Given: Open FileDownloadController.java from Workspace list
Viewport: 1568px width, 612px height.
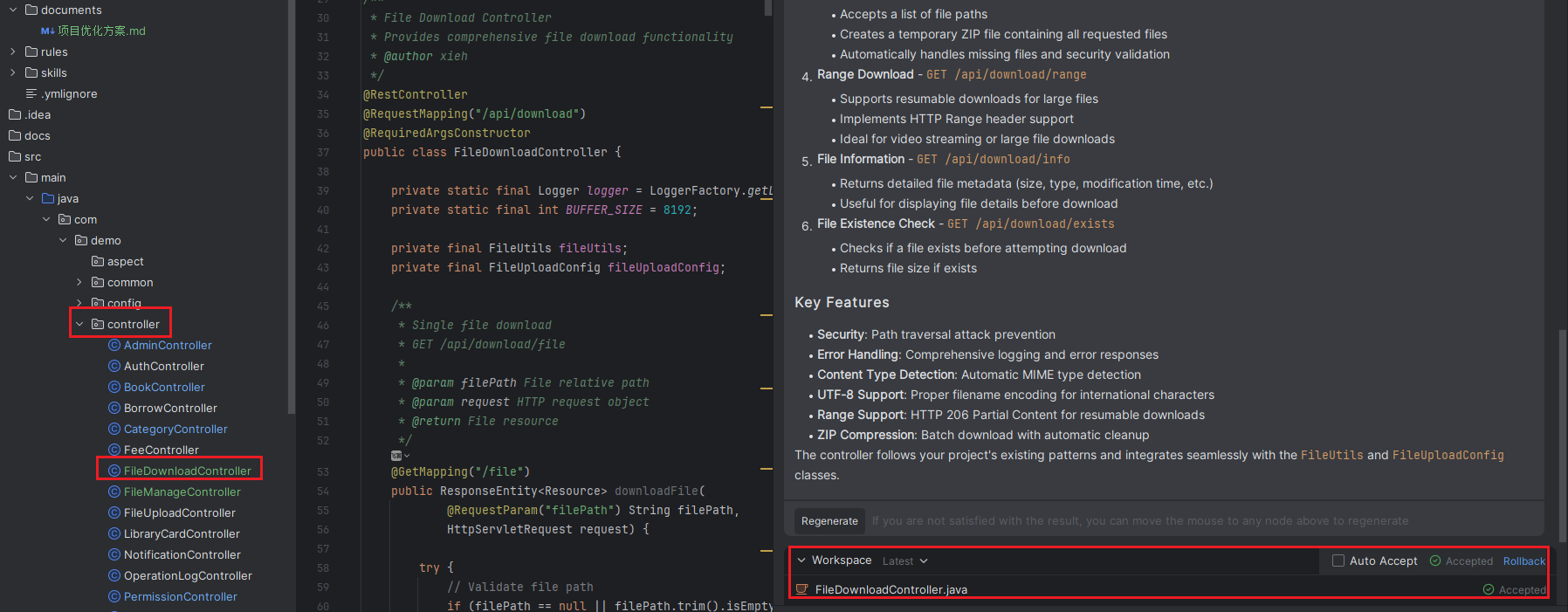Looking at the screenshot, I should pyautogui.click(x=891, y=589).
